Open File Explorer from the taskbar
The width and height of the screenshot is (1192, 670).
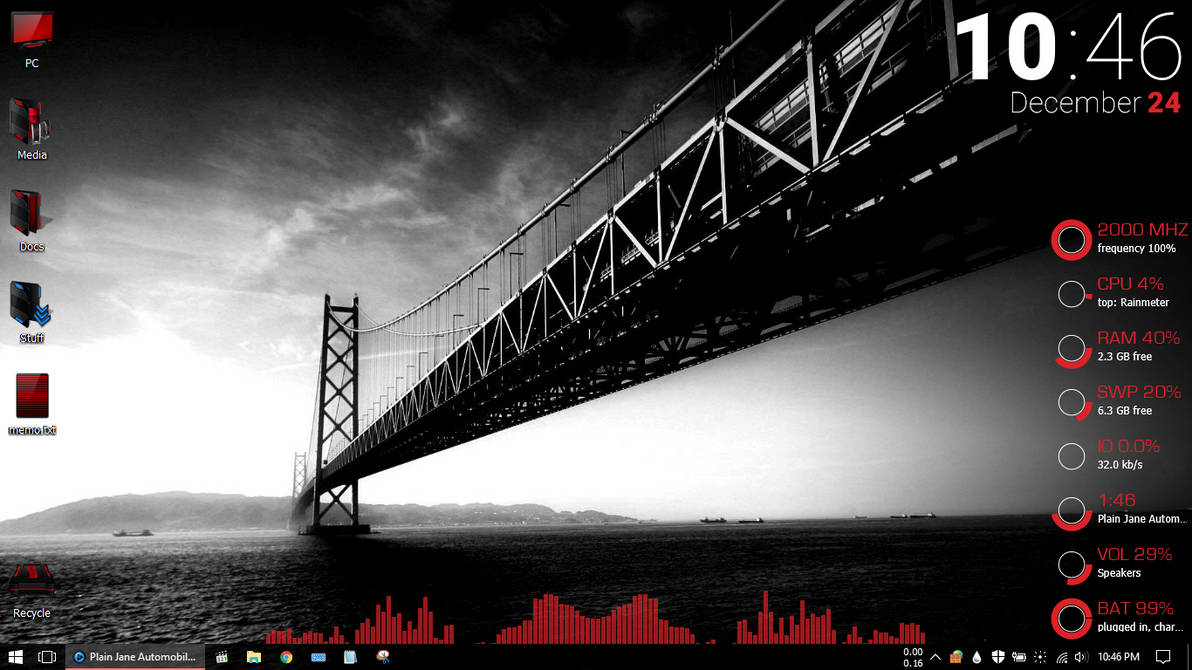[254, 657]
